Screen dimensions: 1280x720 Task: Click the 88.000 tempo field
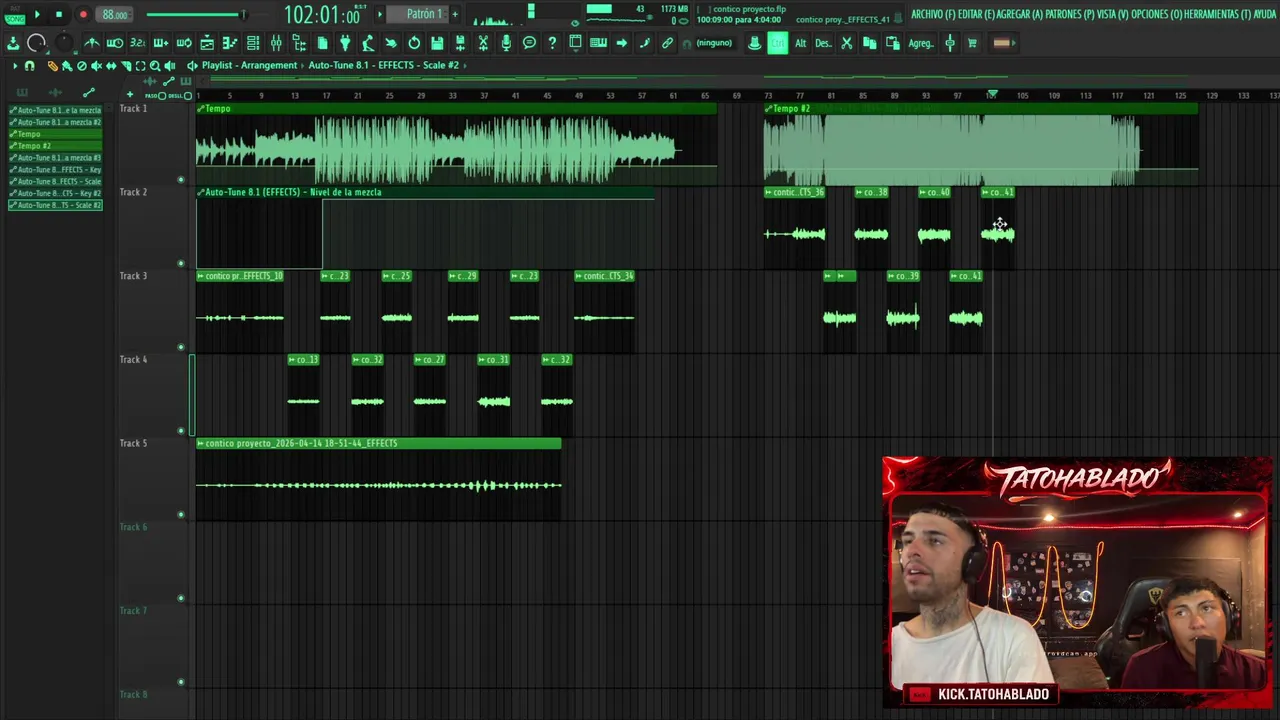tap(115, 14)
